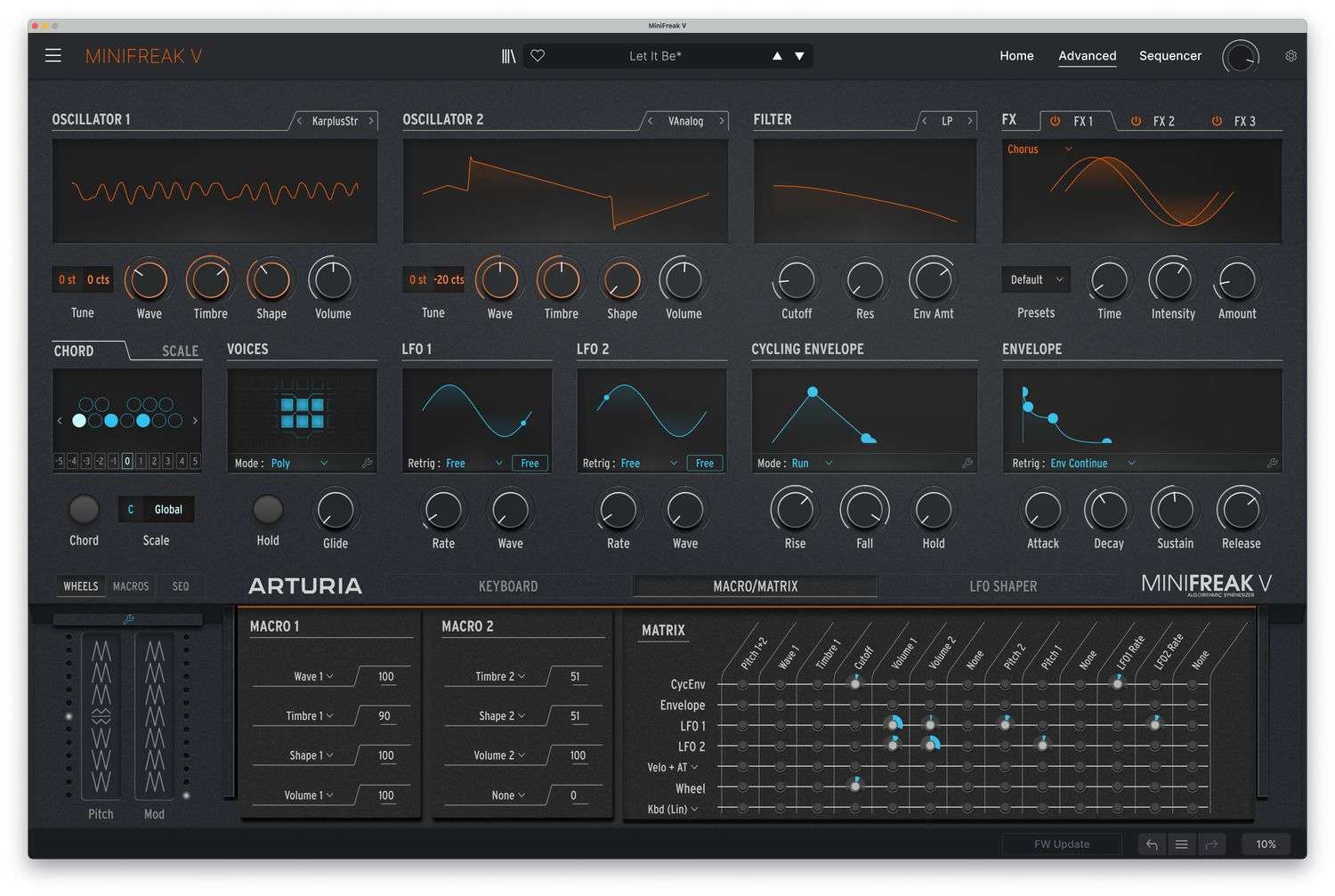Toggle FX 1 power button
This screenshot has height=896, width=1335.
[x=1055, y=121]
